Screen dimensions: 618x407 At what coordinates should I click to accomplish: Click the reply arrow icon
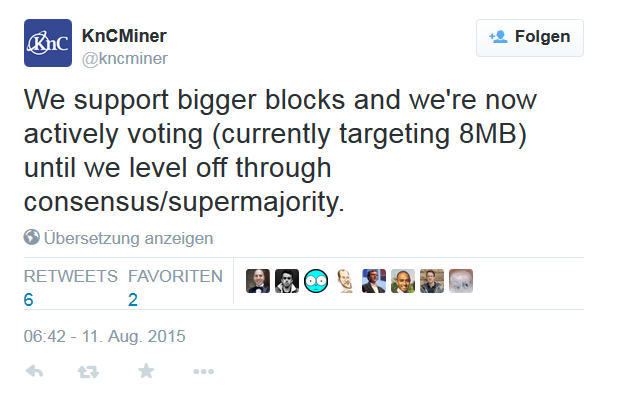(34, 371)
